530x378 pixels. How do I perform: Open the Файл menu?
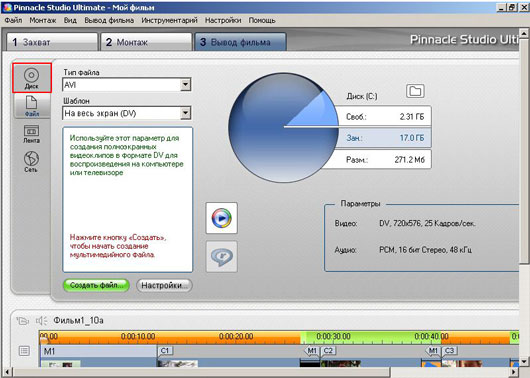point(13,20)
